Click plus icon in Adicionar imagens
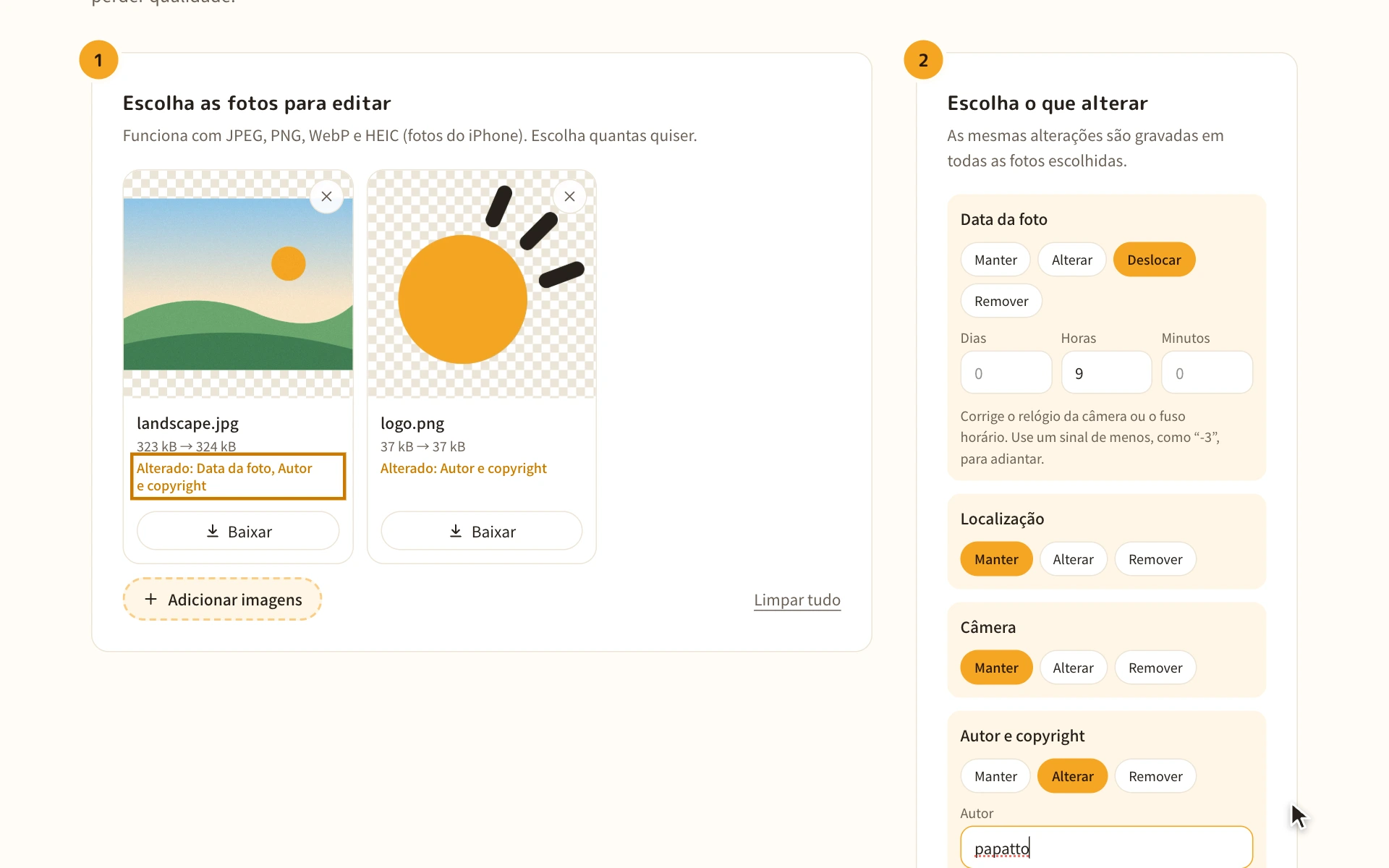1389x868 pixels. tap(150, 600)
